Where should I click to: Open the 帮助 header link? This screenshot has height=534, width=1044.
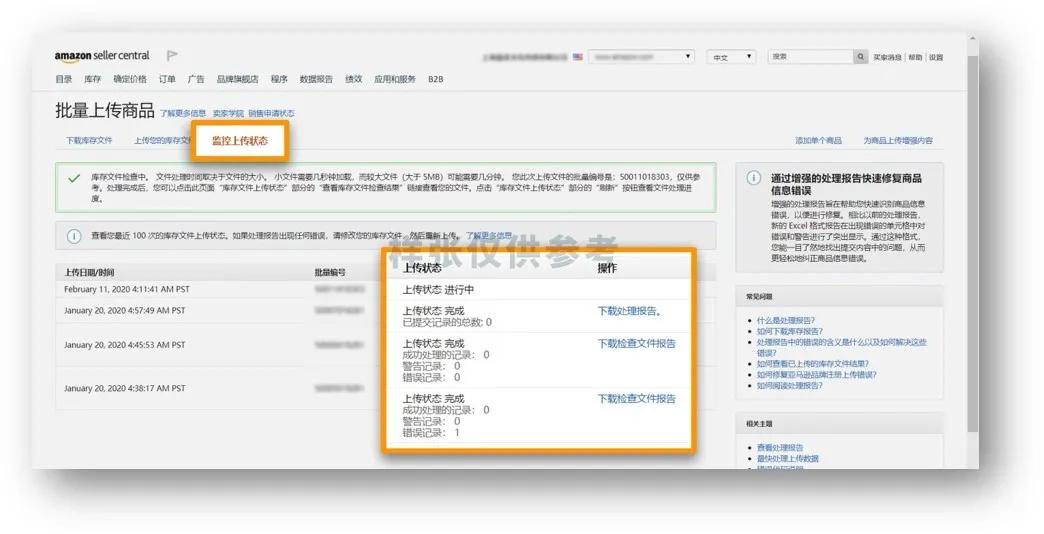(x=915, y=58)
